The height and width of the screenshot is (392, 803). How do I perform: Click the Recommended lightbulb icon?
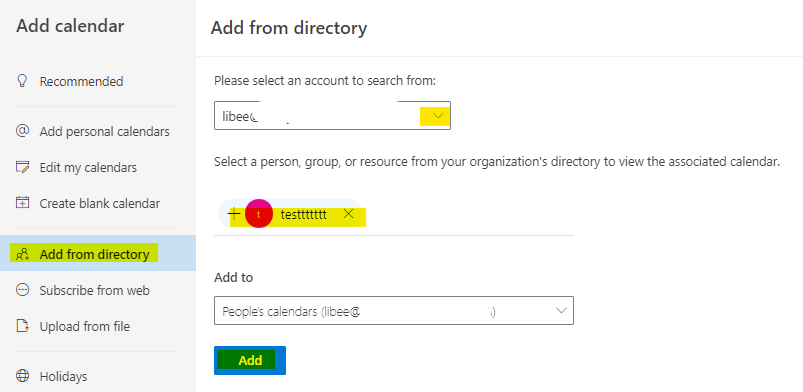(x=23, y=81)
